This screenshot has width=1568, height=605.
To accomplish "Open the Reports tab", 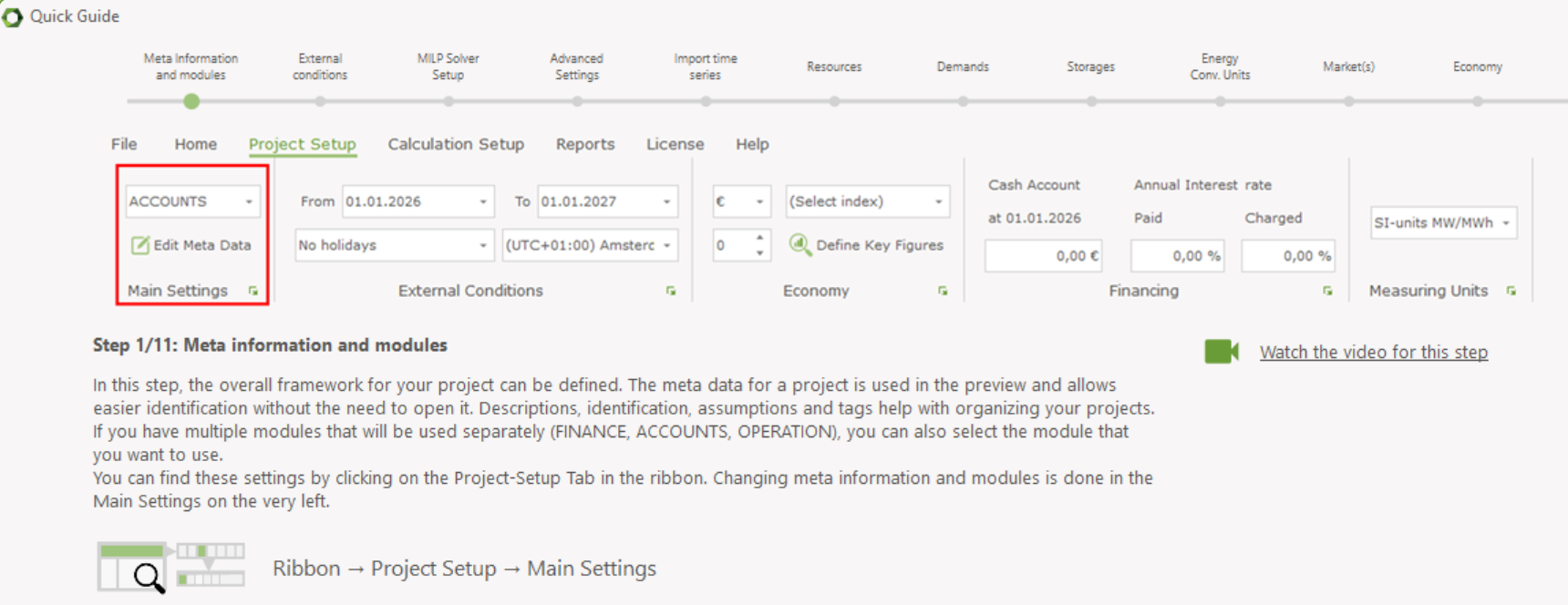I will [x=585, y=144].
